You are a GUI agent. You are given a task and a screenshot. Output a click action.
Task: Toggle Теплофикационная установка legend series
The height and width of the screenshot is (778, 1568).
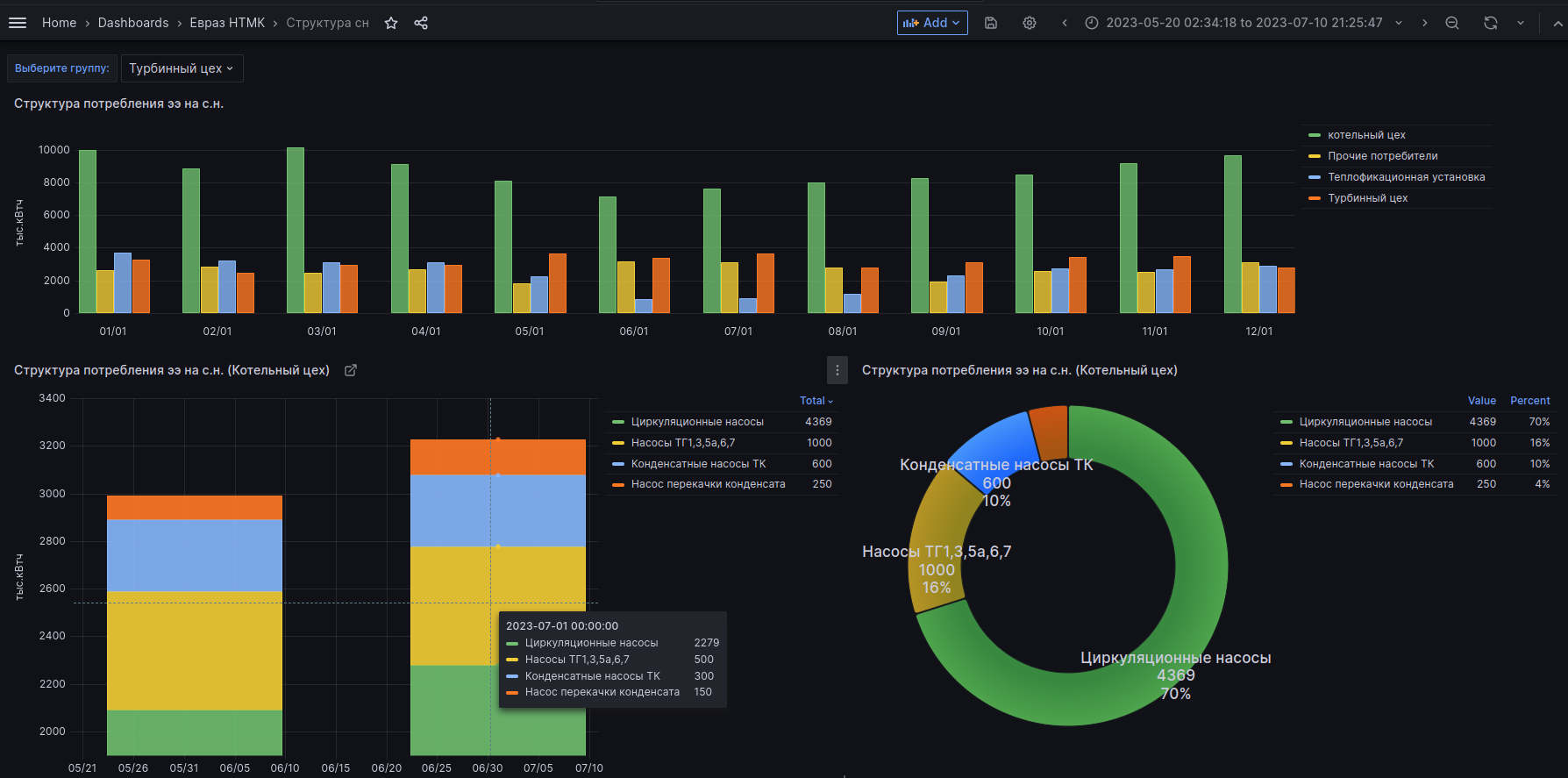[x=1405, y=177]
